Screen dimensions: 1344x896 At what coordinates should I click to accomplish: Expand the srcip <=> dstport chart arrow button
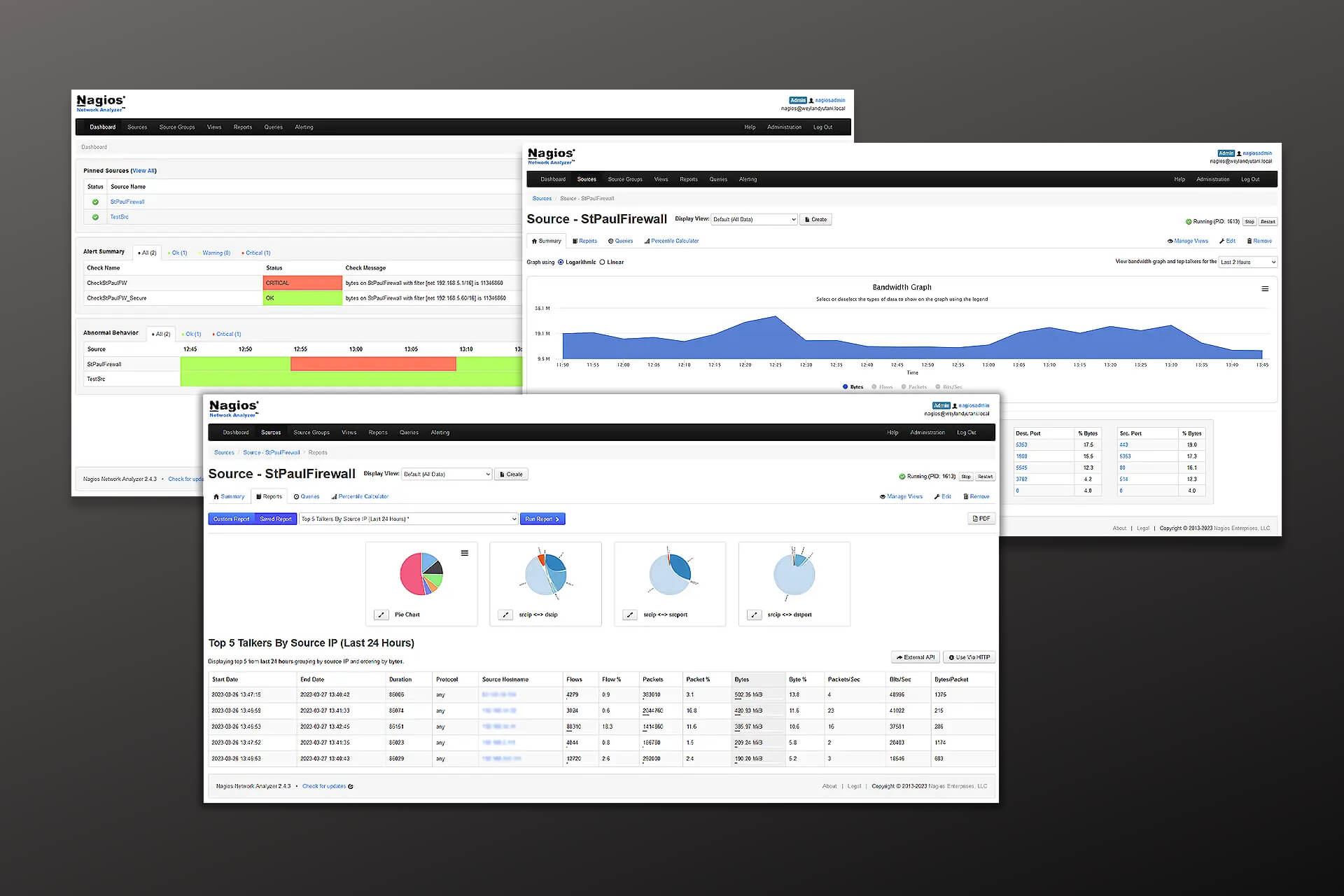pyautogui.click(x=754, y=615)
